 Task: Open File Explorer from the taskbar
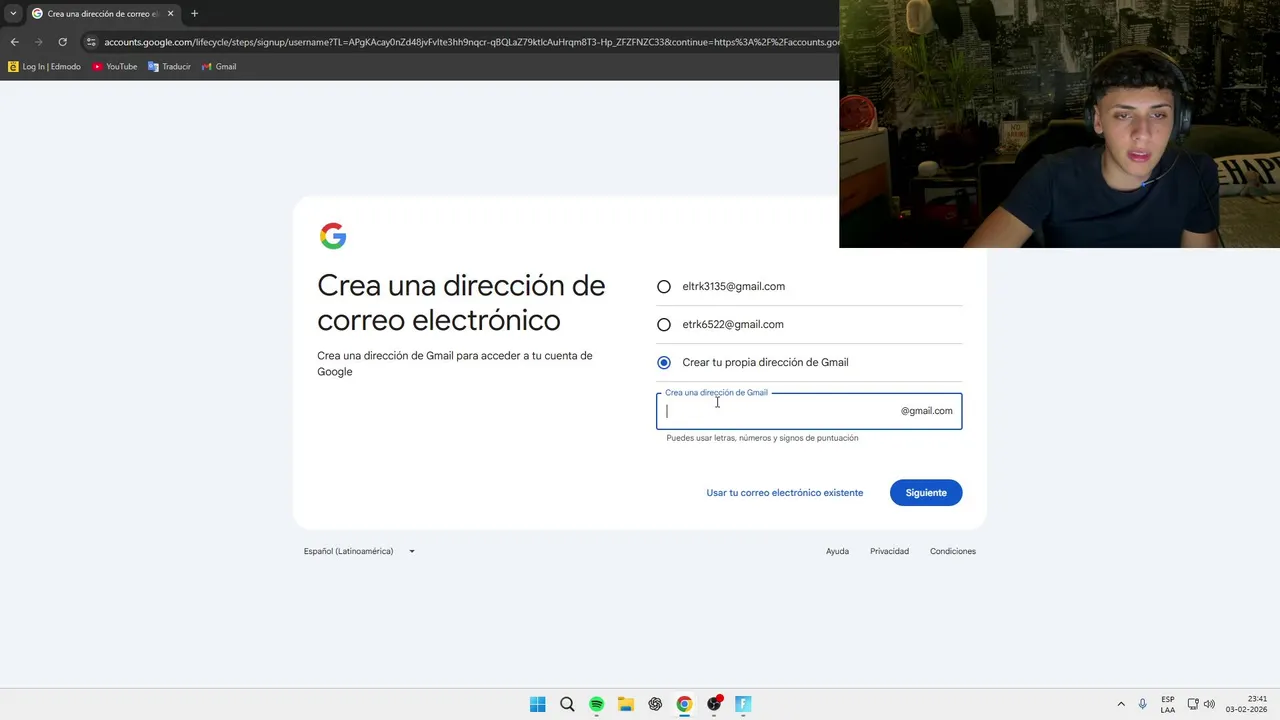coord(625,704)
